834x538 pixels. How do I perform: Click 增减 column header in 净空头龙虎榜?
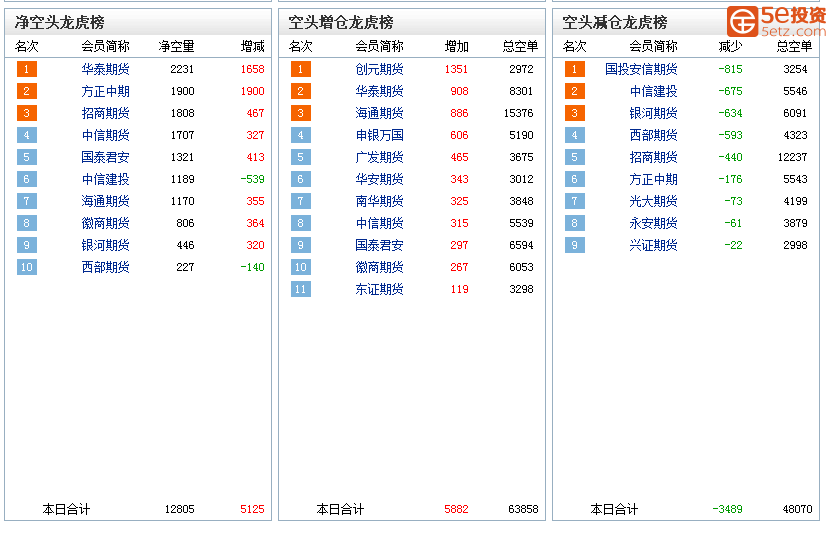252,47
